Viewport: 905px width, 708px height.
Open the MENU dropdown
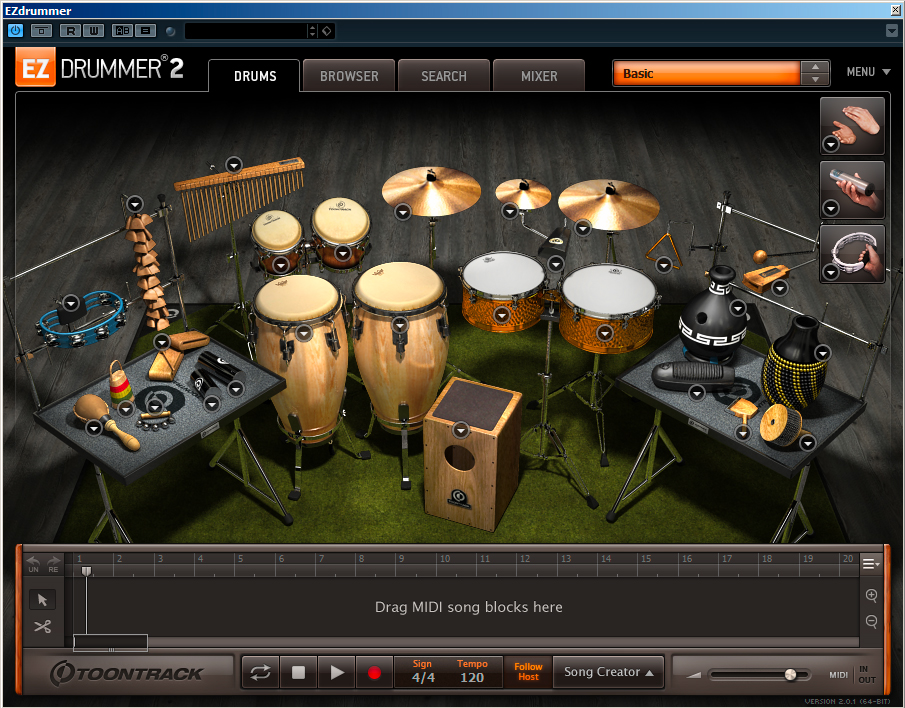coord(868,72)
